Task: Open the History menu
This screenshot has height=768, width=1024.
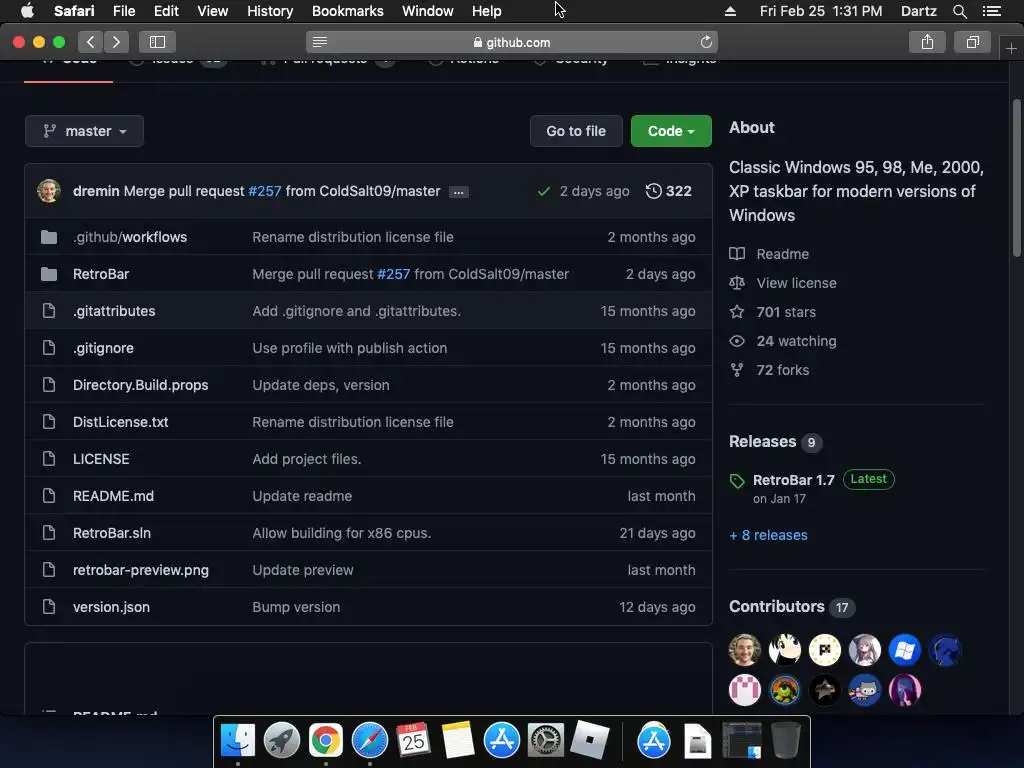Action: [x=270, y=11]
